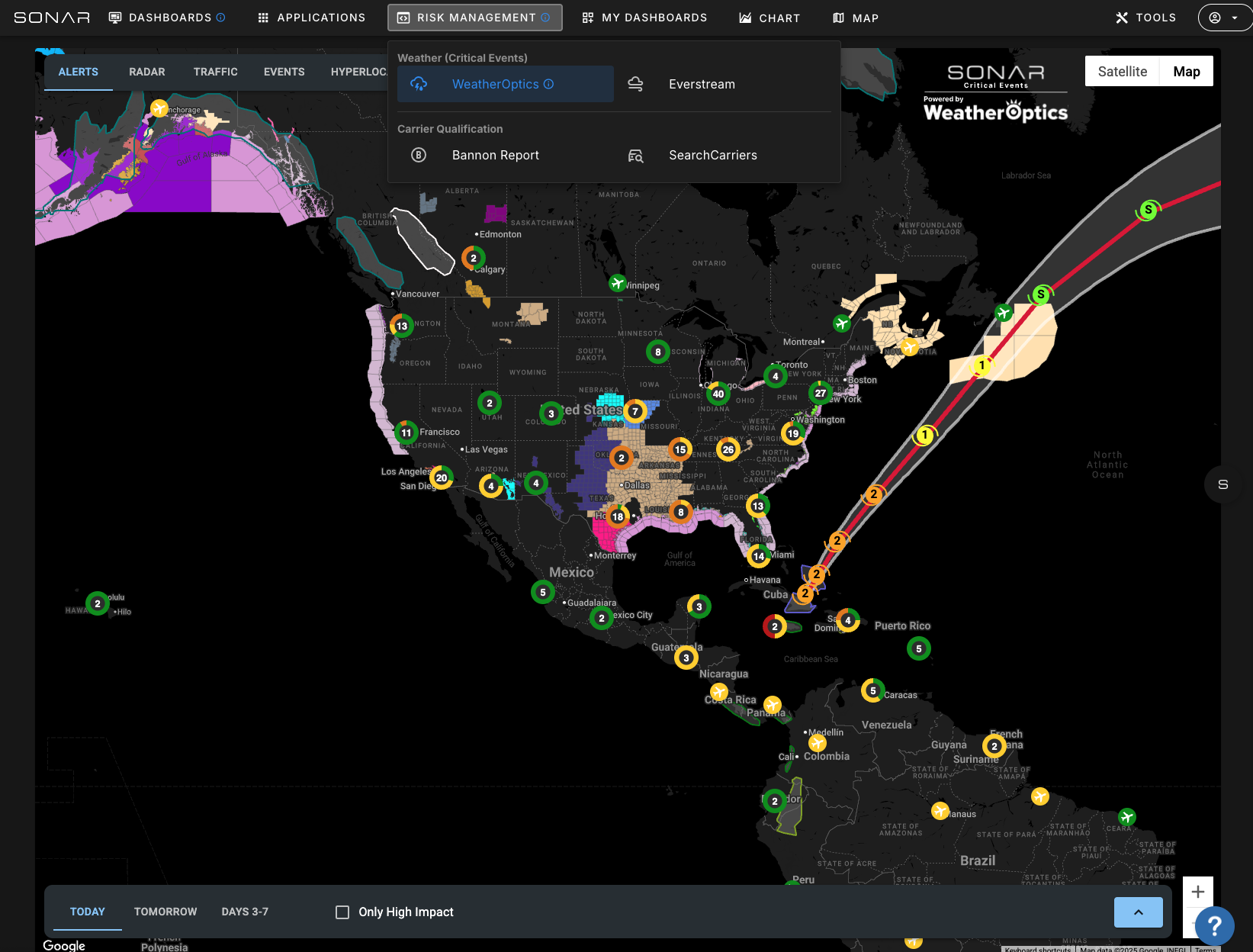The width and height of the screenshot is (1253, 952).
Task: Open WeatherOptics from Risk Management menu
Action: click(496, 84)
